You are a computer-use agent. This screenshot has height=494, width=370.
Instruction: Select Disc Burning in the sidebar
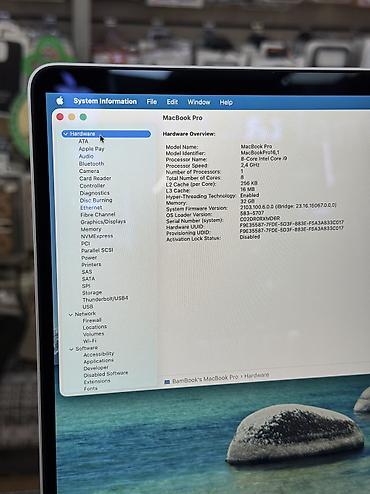pos(96,200)
